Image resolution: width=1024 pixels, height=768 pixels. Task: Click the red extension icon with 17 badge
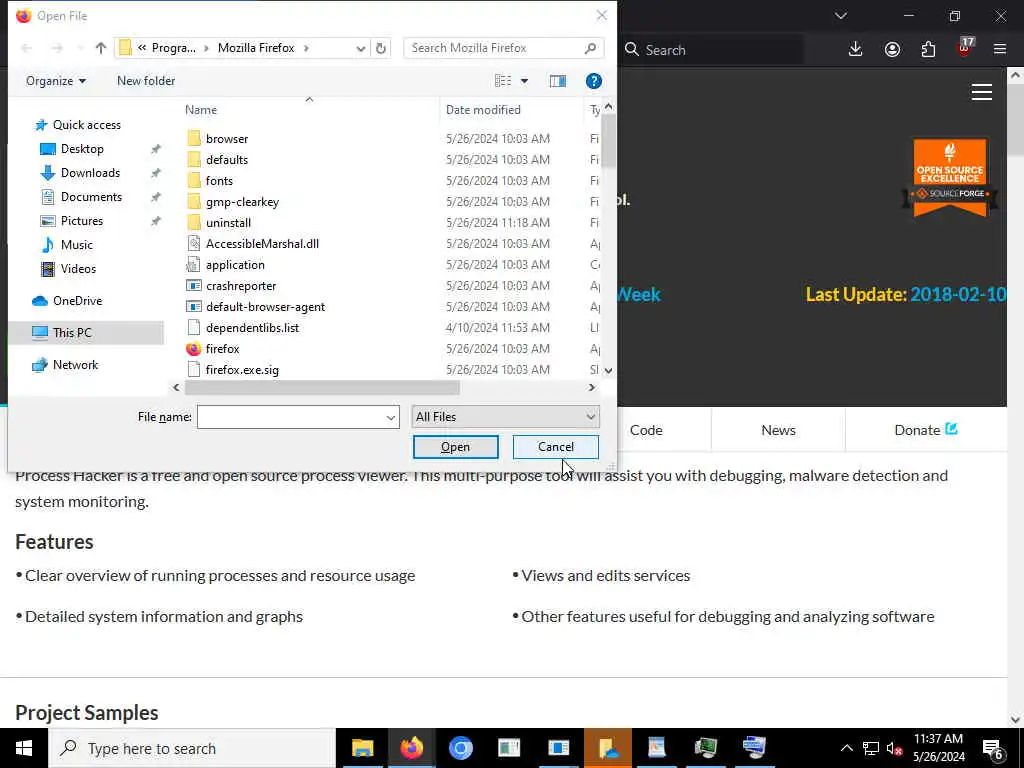click(965, 48)
